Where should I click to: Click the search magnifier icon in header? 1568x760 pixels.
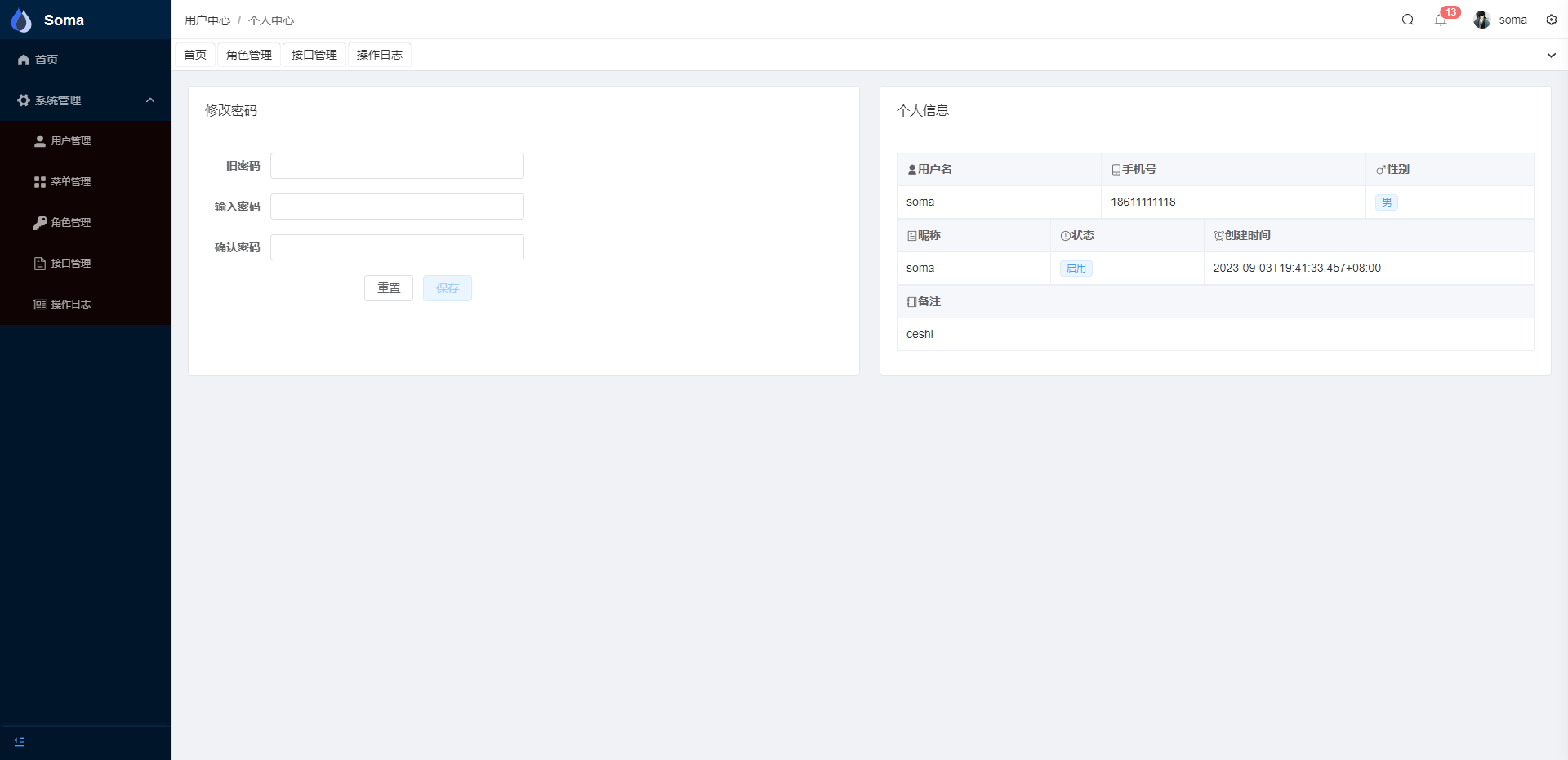[x=1407, y=20]
